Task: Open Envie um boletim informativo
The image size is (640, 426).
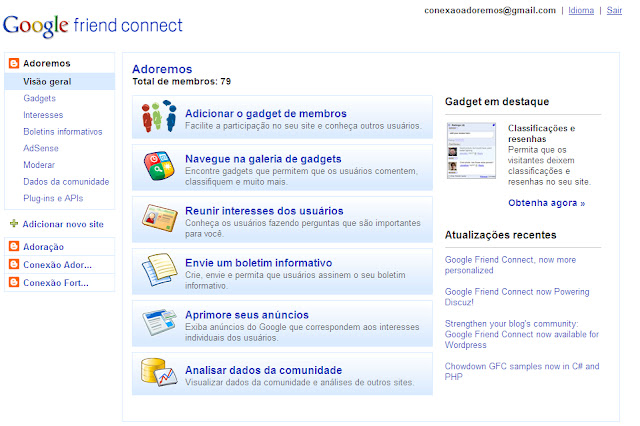Action: click(259, 263)
